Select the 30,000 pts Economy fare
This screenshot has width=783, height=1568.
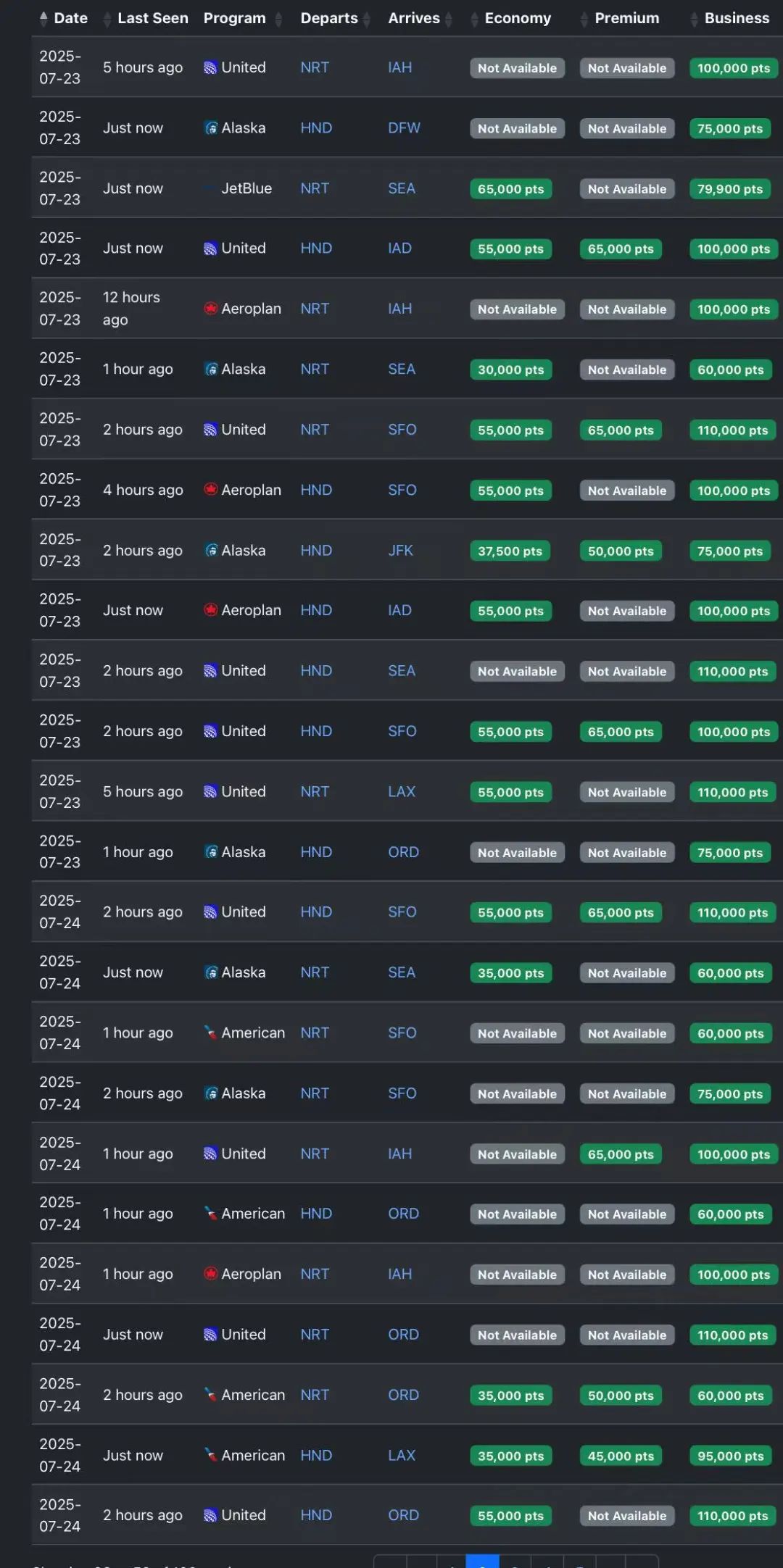pos(510,370)
